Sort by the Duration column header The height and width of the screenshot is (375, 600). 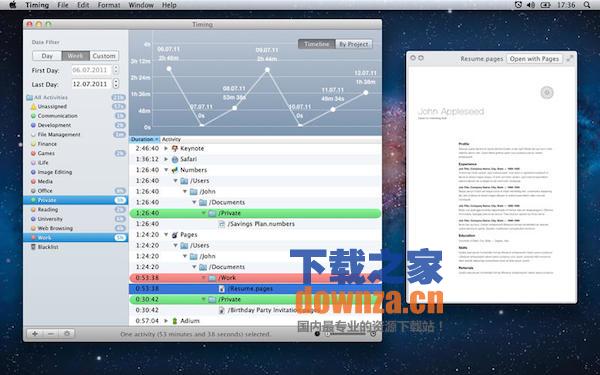coord(144,139)
